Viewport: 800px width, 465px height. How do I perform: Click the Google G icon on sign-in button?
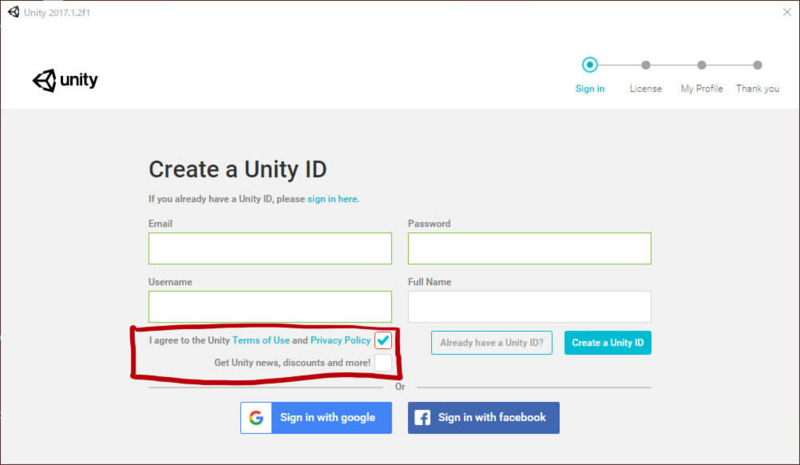(256, 418)
